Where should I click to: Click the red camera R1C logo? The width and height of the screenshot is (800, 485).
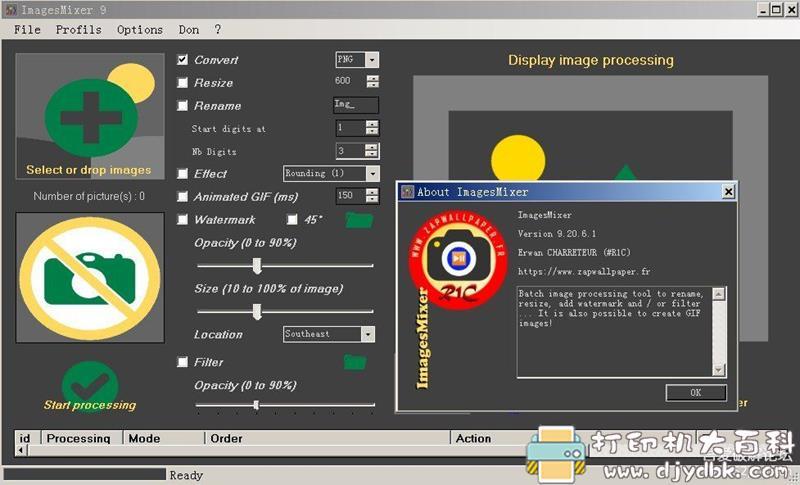458,259
